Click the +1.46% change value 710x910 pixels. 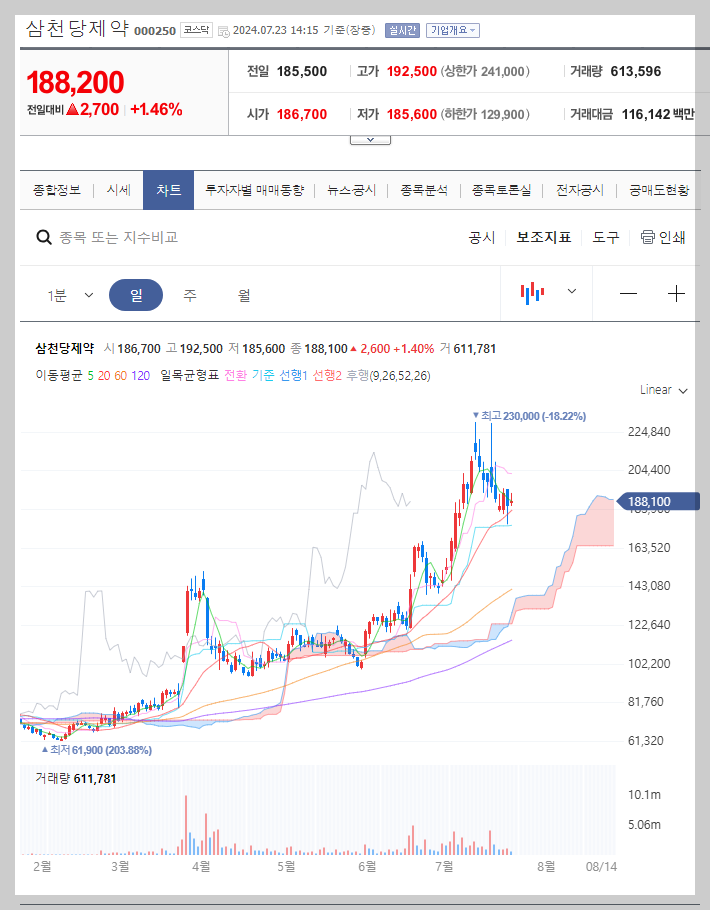tap(156, 109)
